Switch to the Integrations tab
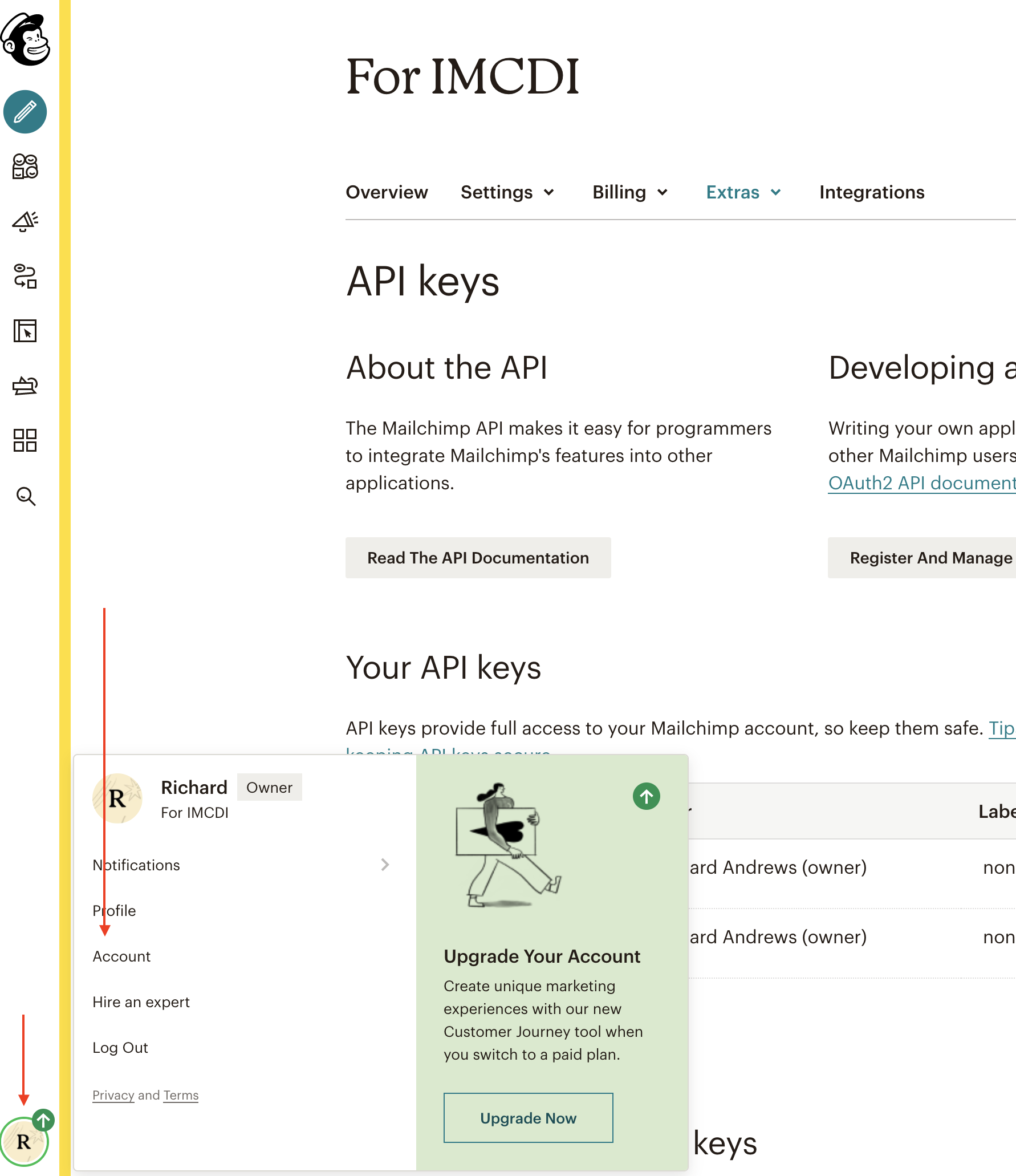 (x=872, y=192)
